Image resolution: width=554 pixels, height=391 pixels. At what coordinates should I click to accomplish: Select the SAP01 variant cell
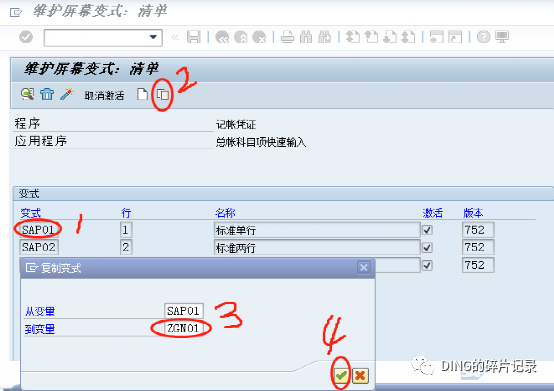point(38,230)
